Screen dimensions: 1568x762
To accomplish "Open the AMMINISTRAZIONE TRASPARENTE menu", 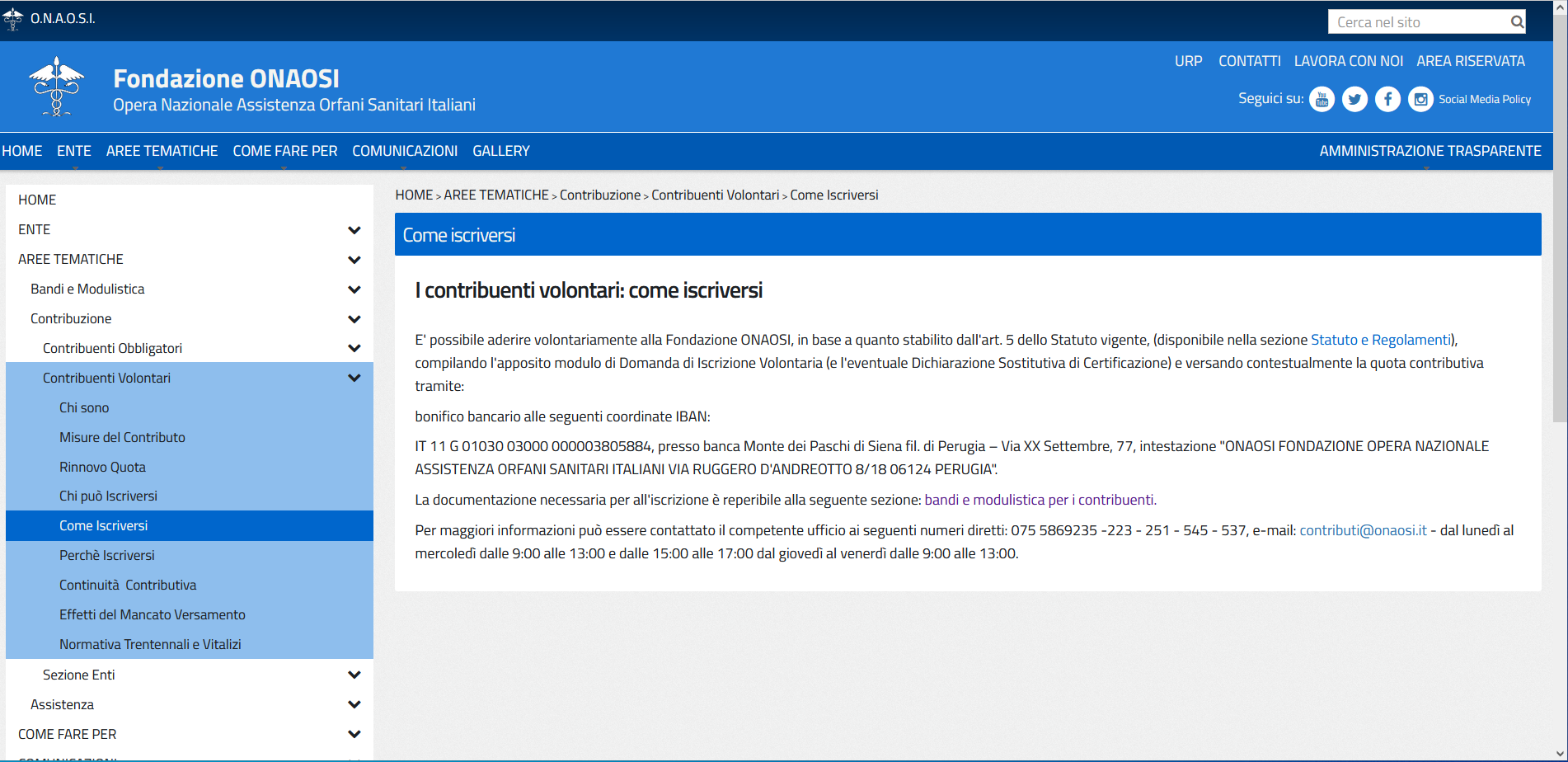I will [x=1430, y=151].
